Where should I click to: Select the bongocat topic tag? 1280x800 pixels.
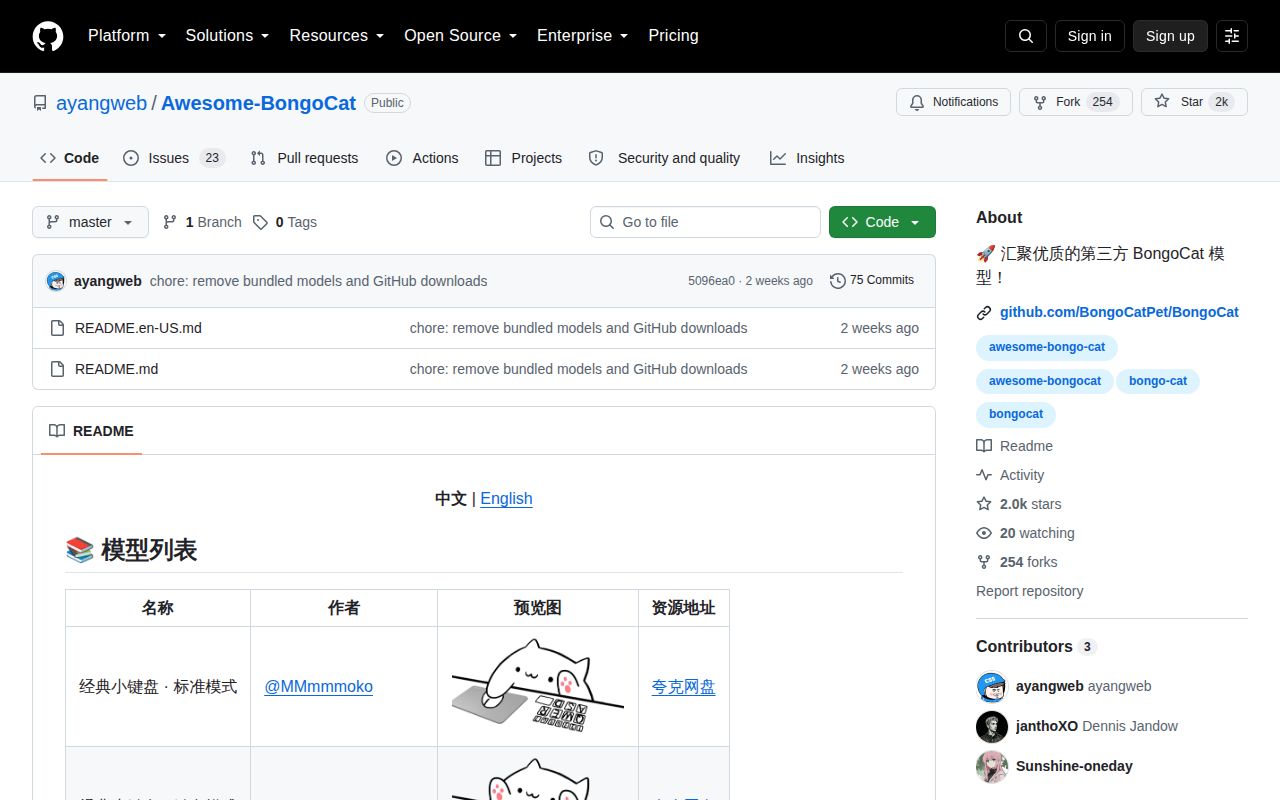[1016, 414]
